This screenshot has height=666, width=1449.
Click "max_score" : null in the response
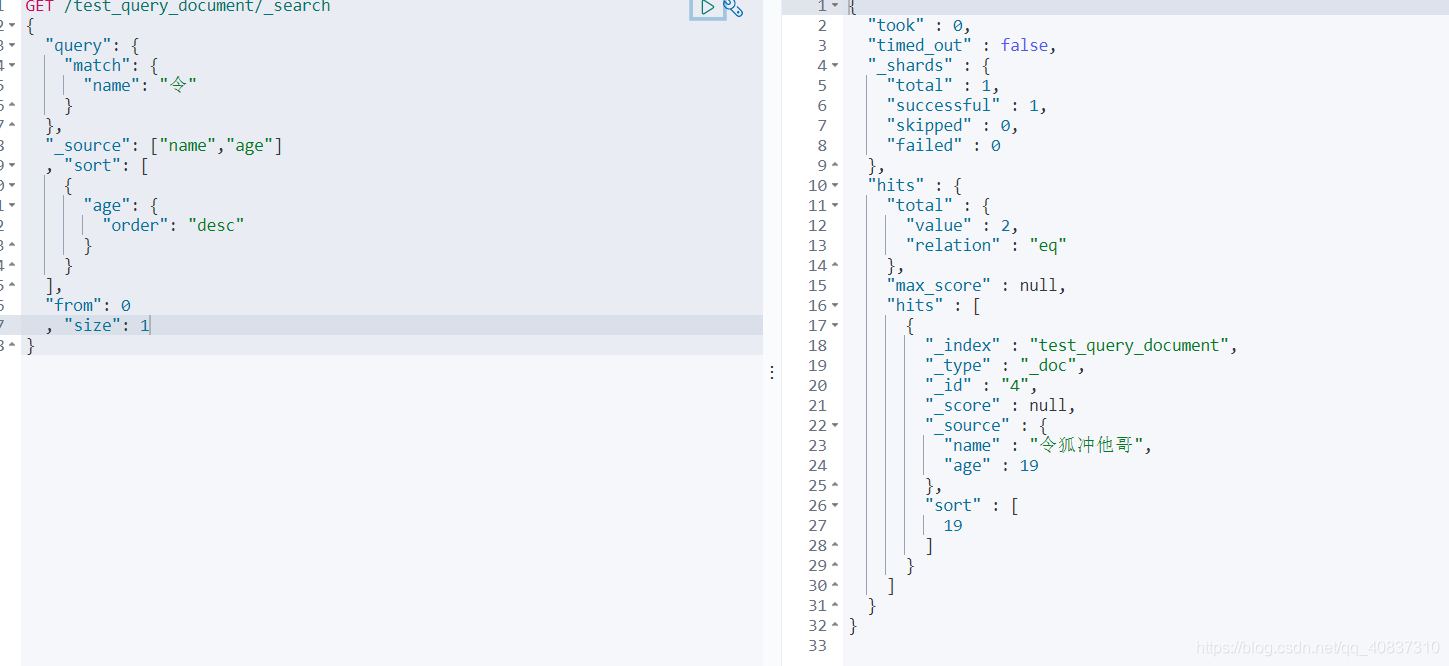pos(976,285)
